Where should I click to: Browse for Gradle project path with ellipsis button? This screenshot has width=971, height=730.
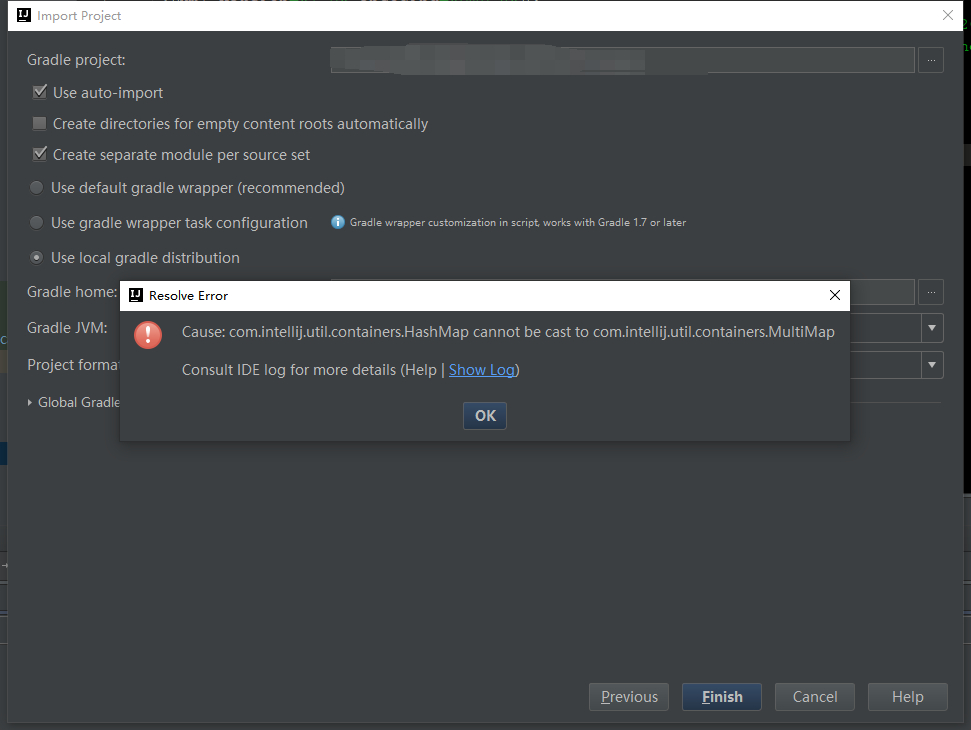coord(931,60)
